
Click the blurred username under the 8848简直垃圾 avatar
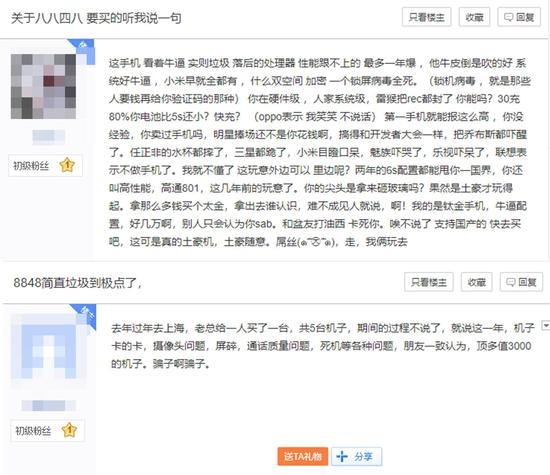tap(48, 405)
